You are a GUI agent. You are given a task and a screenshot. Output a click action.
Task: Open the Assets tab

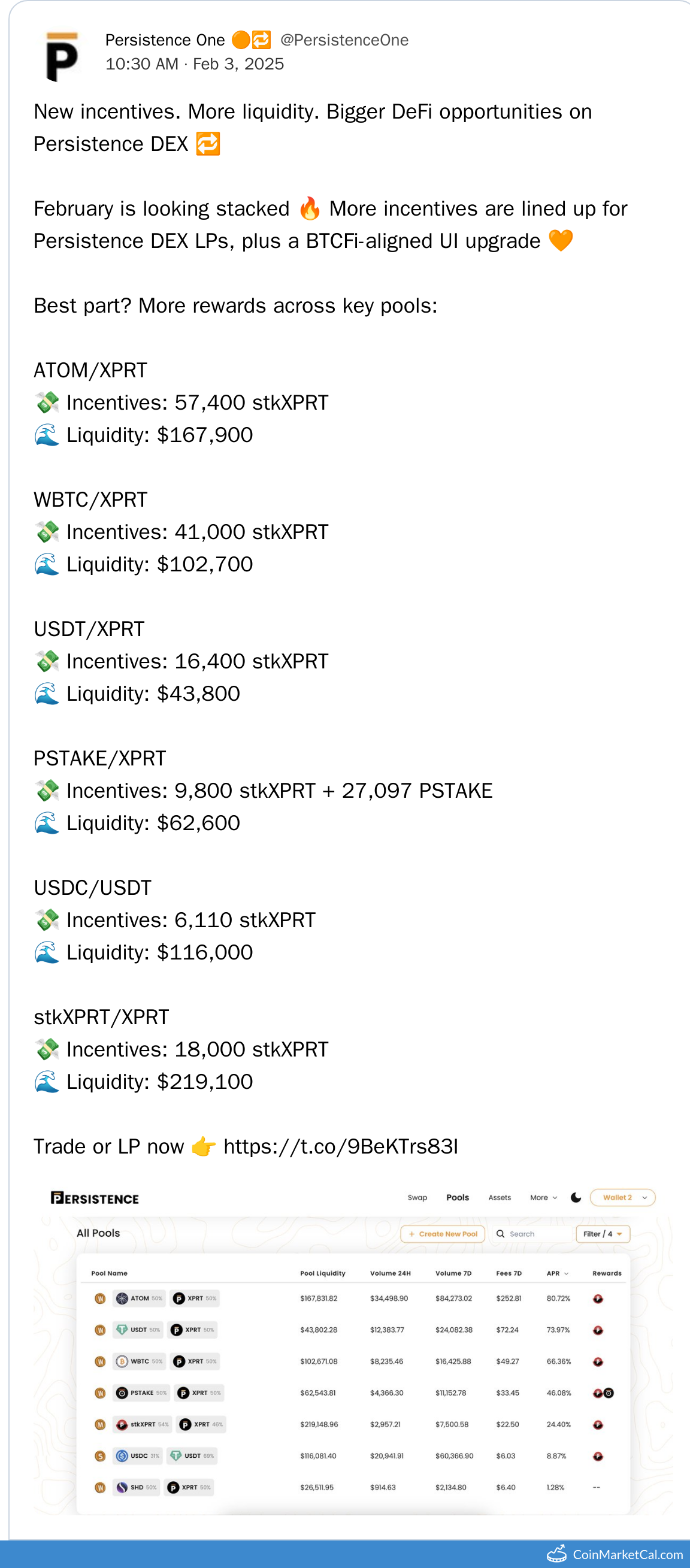tap(500, 1197)
